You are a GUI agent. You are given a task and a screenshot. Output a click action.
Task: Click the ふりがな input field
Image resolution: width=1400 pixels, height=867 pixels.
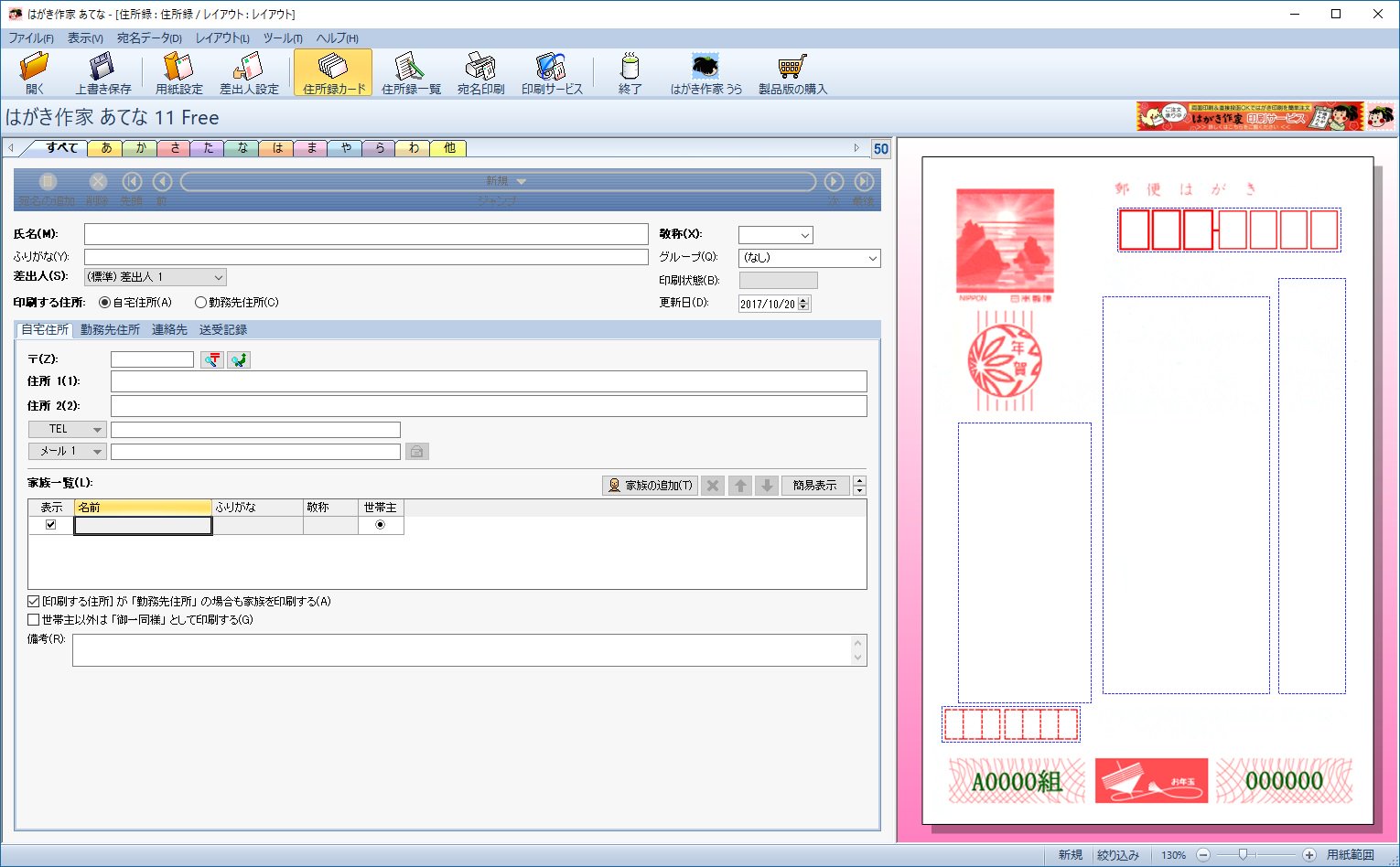[366, 257]
